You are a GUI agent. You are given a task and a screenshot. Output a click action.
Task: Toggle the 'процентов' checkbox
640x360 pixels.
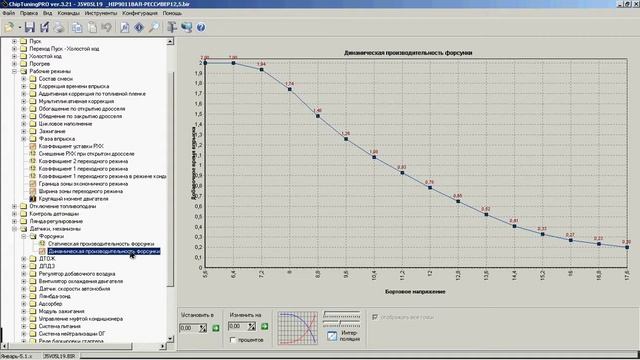point(233,340)
